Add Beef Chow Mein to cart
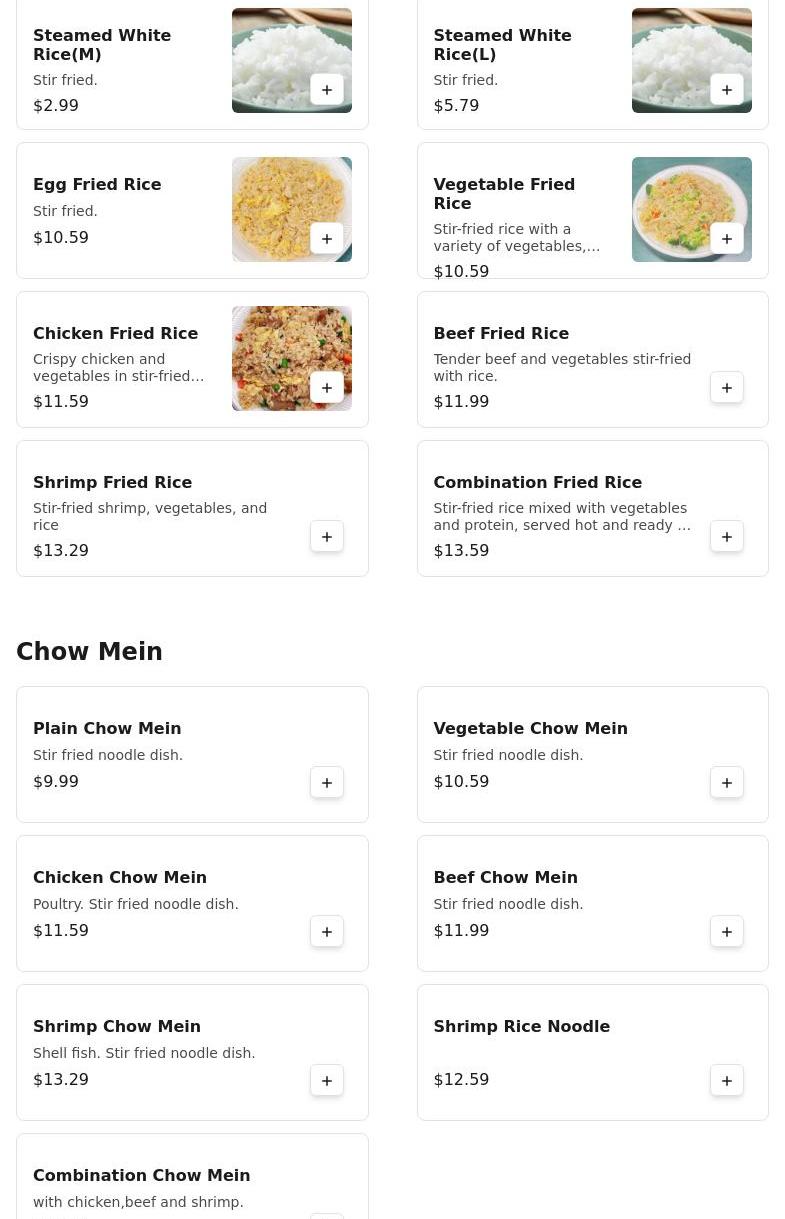The image size is (785, 1219). 727,932
